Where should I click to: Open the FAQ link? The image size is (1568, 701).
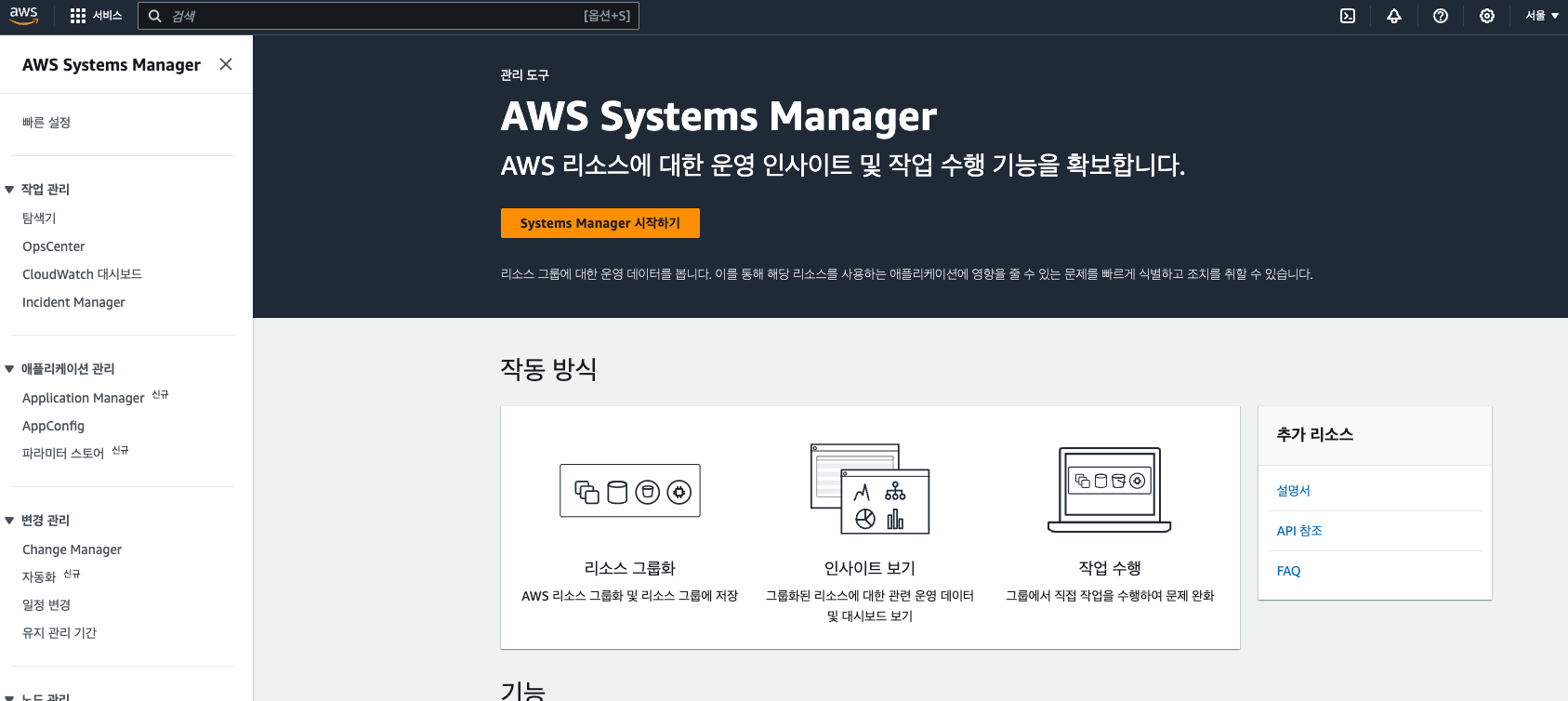(x=1288, y=571)
